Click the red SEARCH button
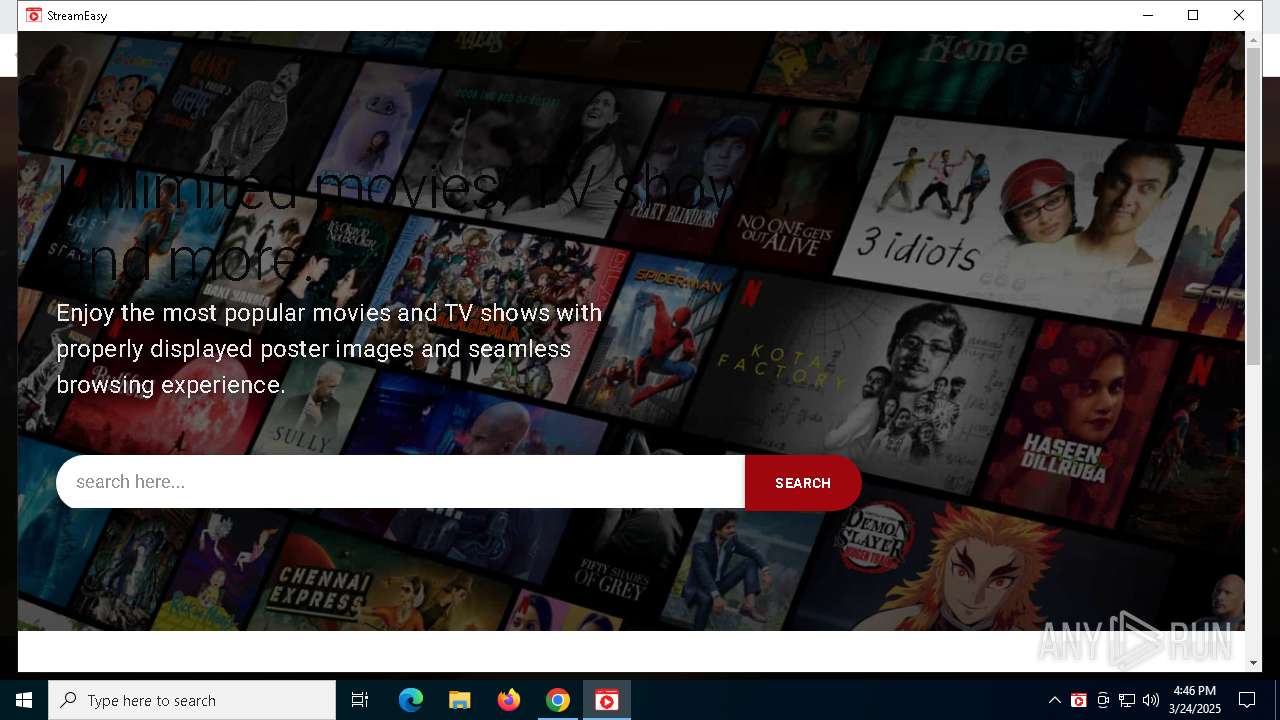This screenshot has width=1280, height=720. click(x=803, y=483)
